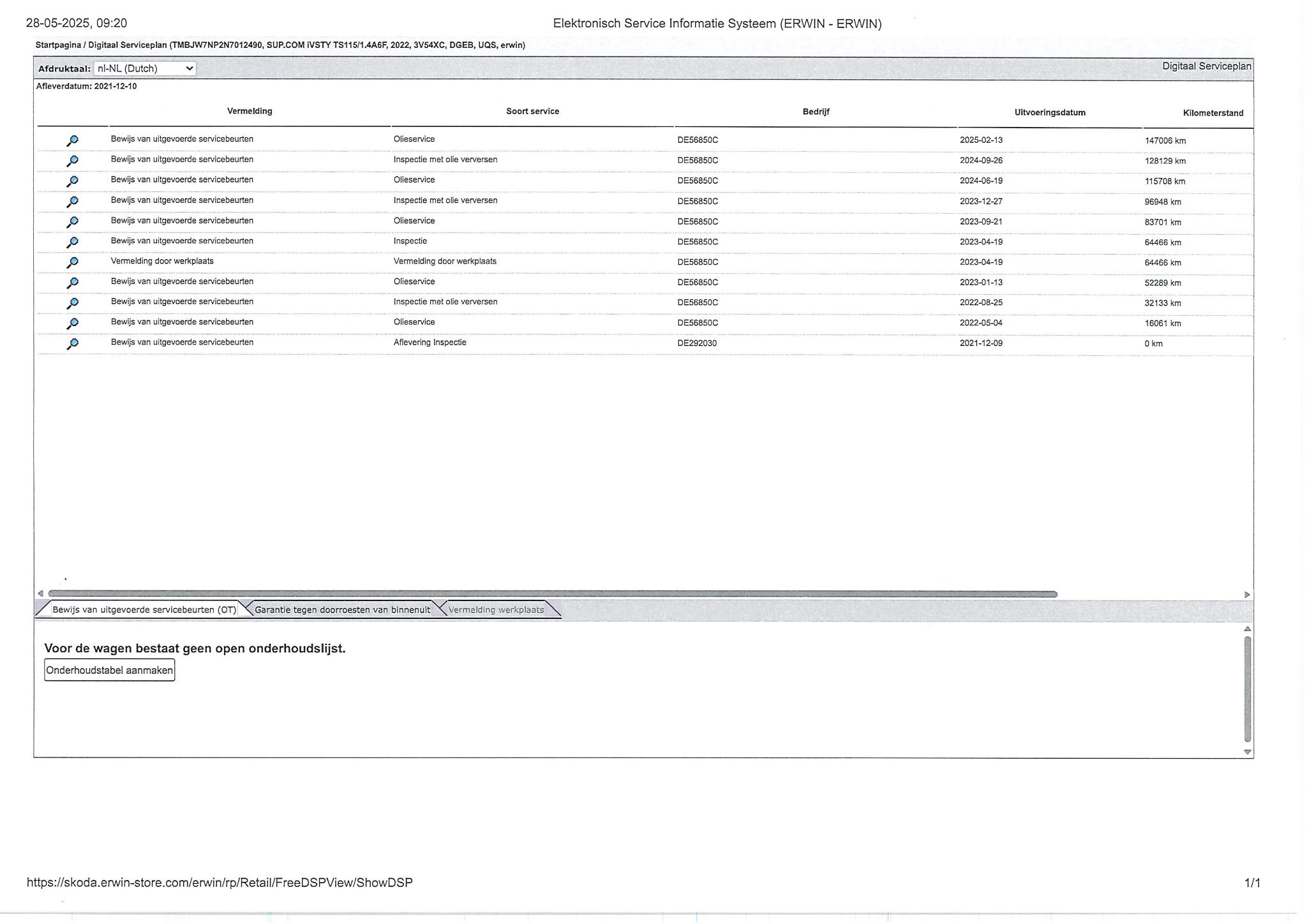Click the 16061 km cell

(x=1163, y=324)
